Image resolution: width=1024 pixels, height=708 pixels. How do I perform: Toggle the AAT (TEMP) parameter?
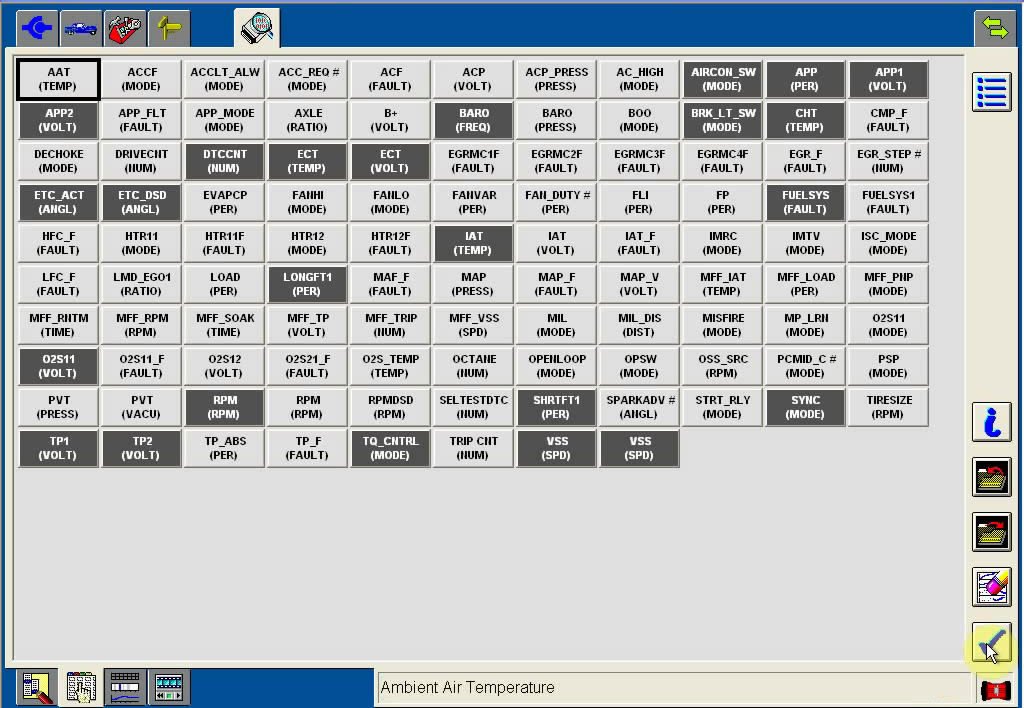(58, 80)
